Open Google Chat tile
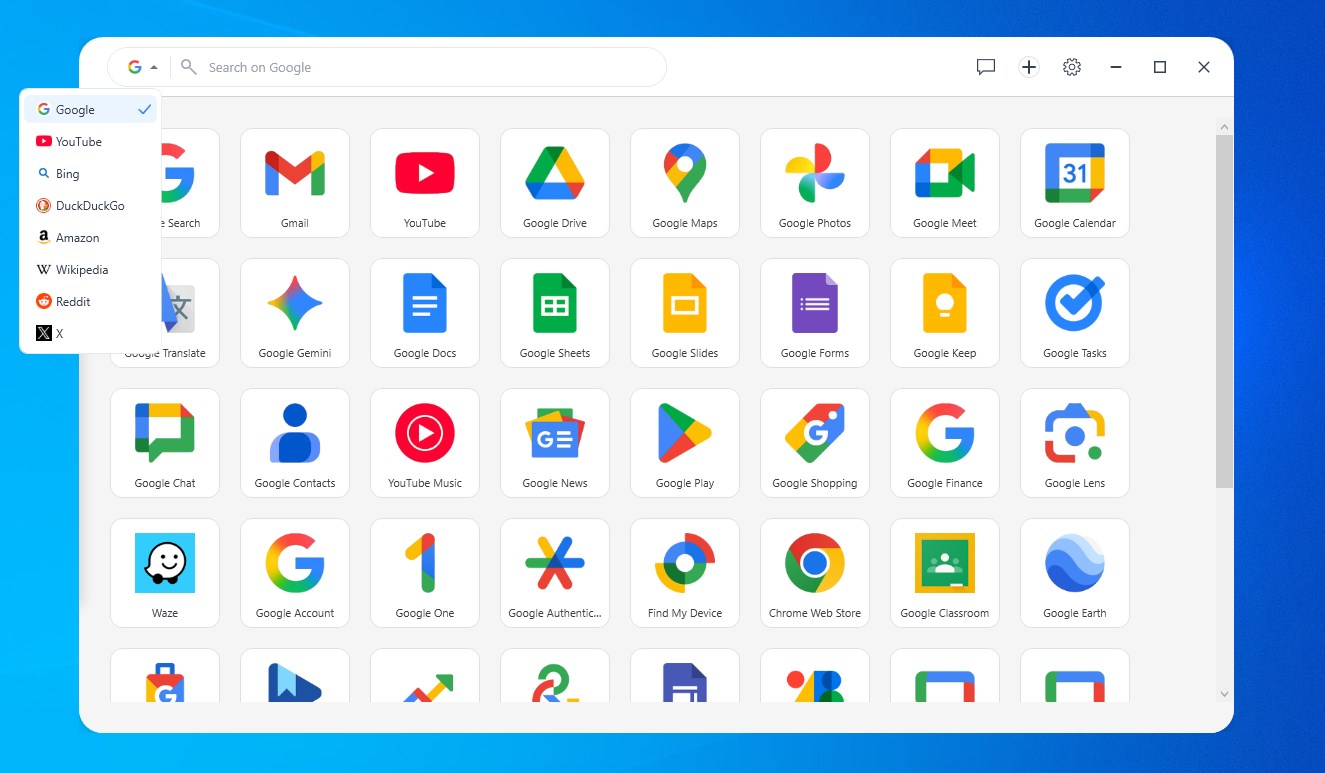Viewport: 1325px width, 773px height. pos(165,443)
